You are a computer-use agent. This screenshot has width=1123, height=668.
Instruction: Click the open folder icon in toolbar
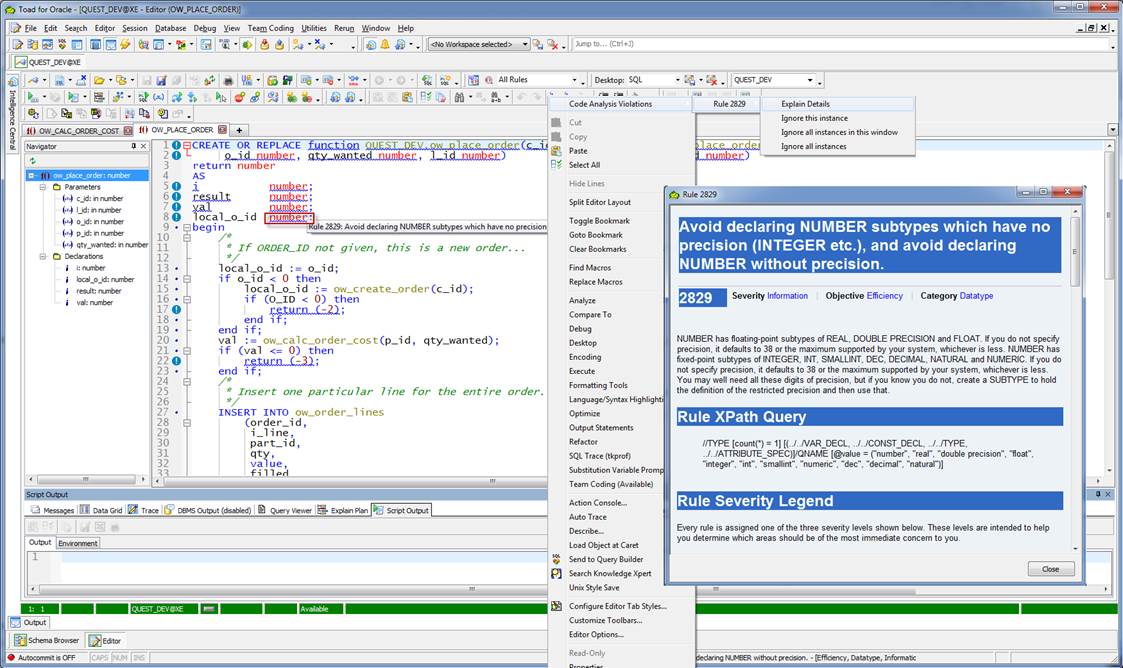100,80
